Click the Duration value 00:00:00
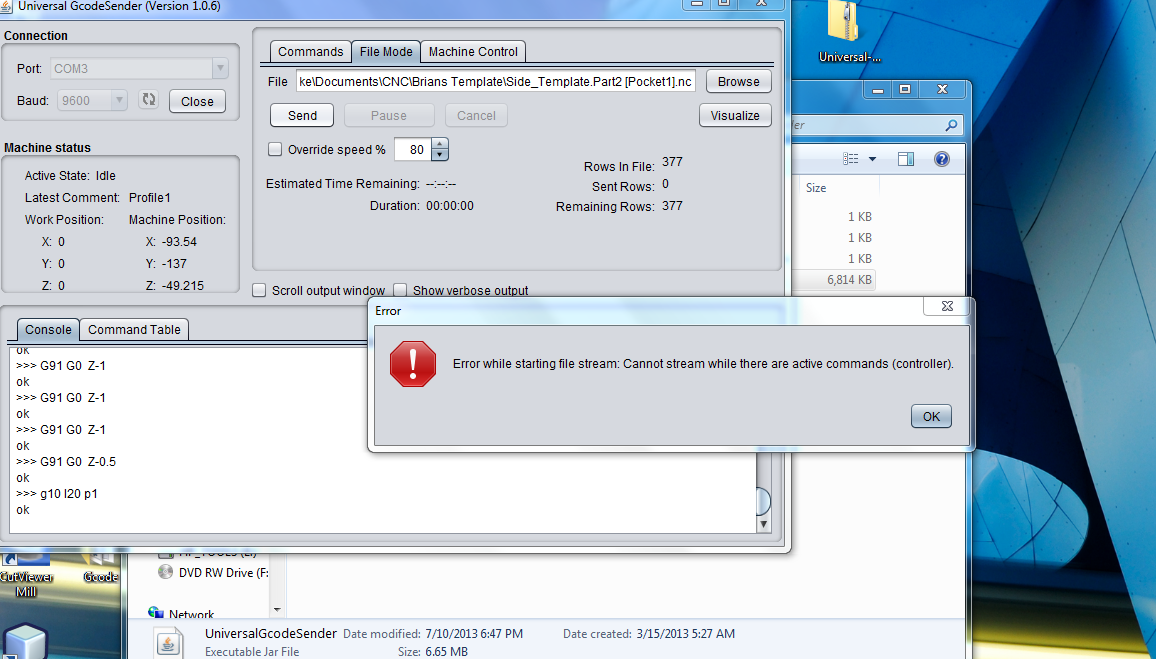Viewport: 1156px width, 659px height. [x=450, y=206]
